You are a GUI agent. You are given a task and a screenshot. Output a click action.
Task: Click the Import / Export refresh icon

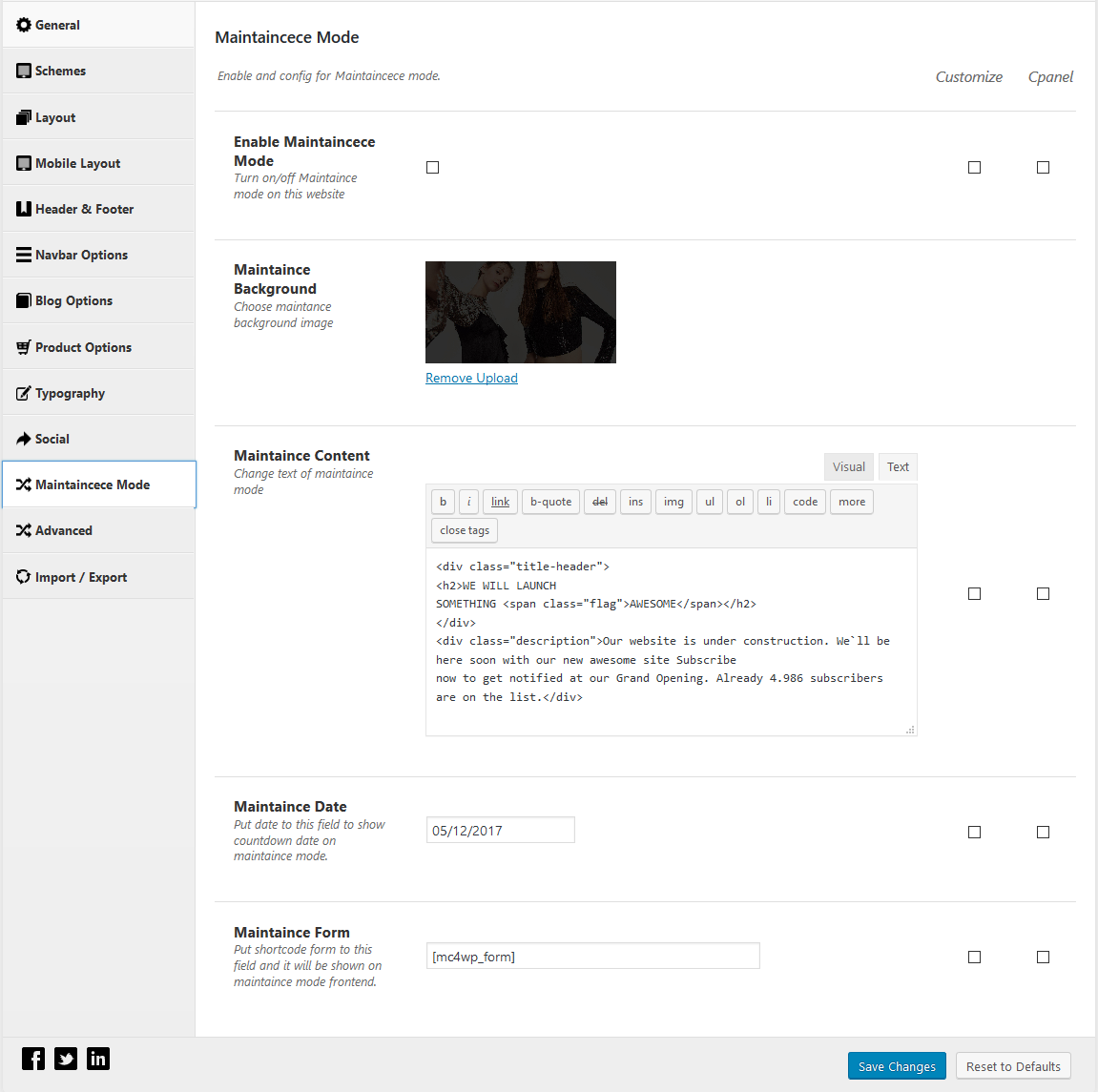coord(24,577)
